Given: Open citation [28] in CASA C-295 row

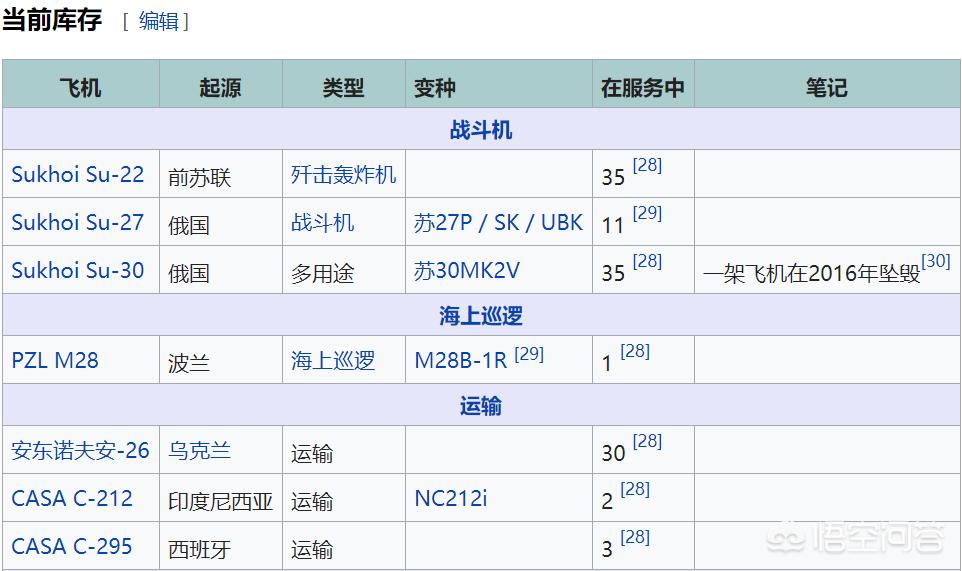Looking at the screenshot, I should pos(635,537).
